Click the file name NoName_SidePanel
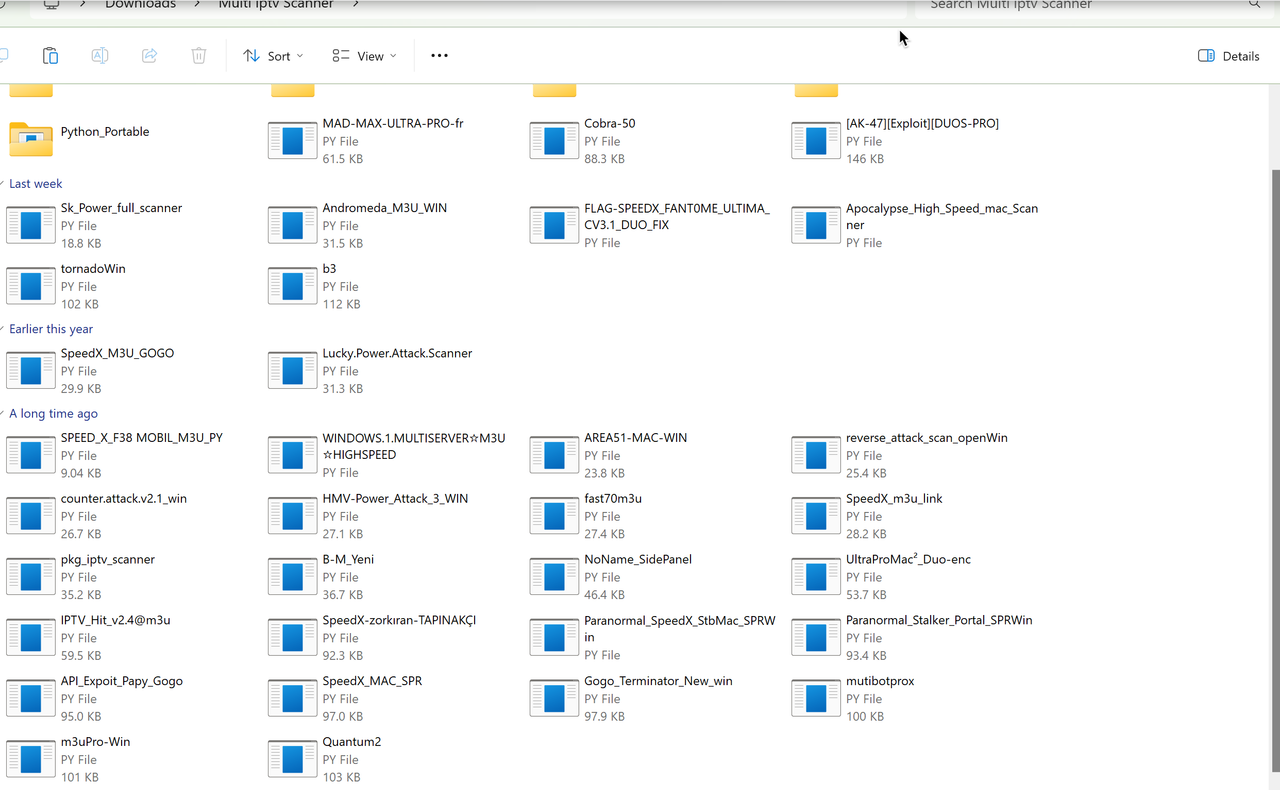The height and width of the screenshot is (790, 1280). [x=638, y=560]
